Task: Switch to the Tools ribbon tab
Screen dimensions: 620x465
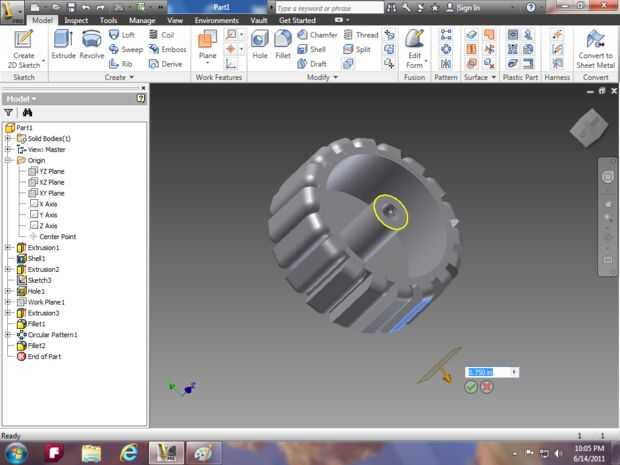Action: coord(108,20)
